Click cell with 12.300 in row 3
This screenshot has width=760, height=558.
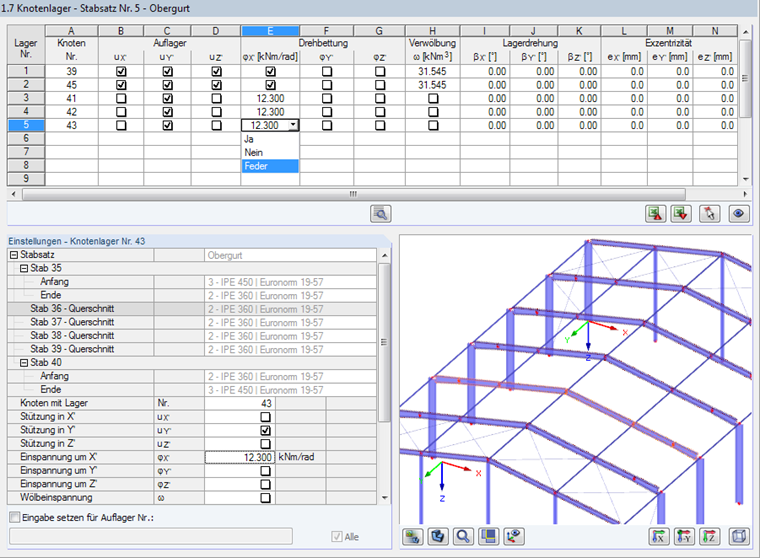pyautogui.click(x=270, y=98)
